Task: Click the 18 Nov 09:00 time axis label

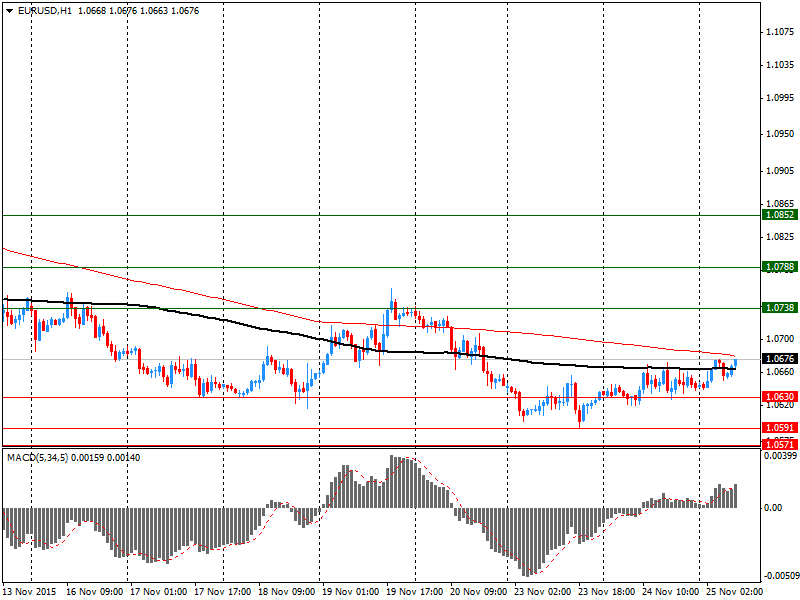Action: (287, 592)
